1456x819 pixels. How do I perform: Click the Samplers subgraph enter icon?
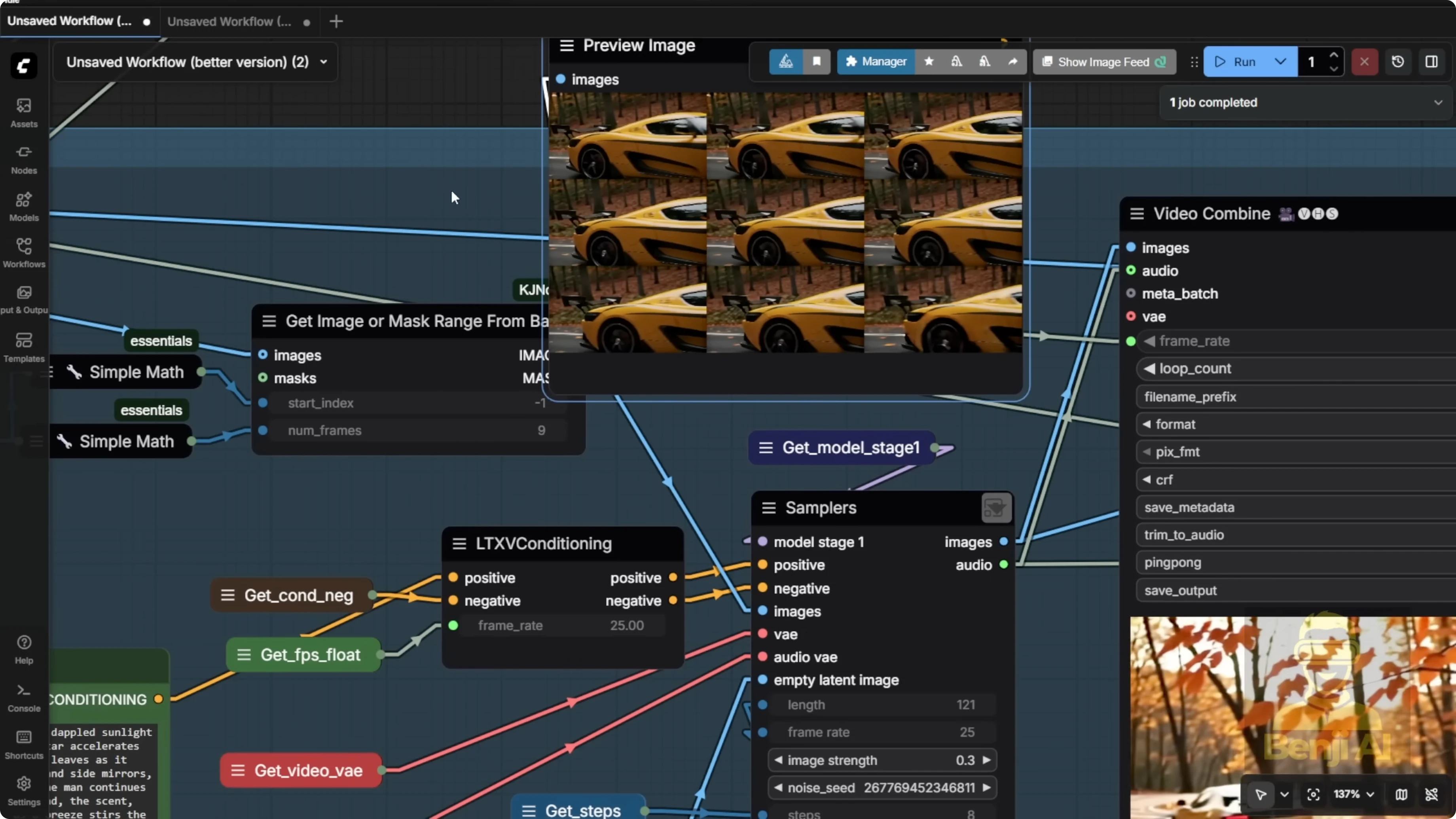[x=996, y=508]
